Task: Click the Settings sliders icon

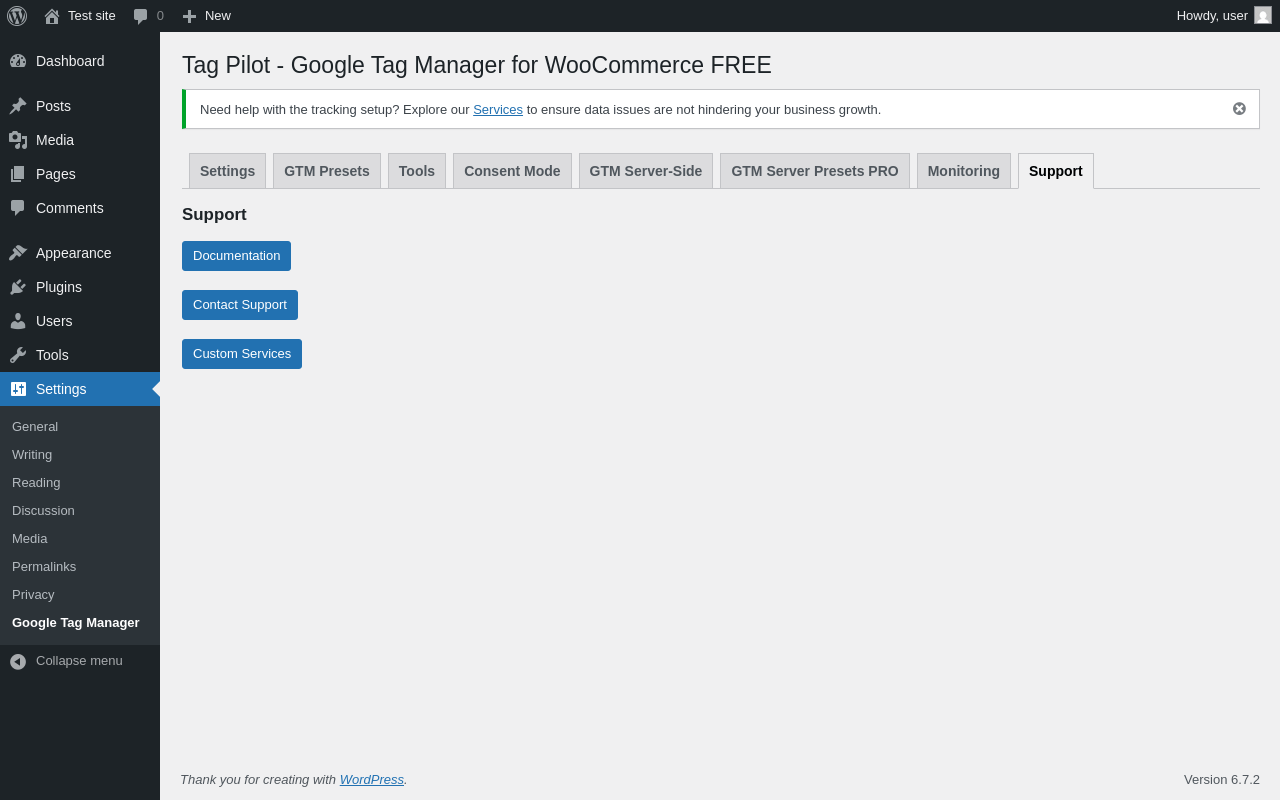Action: (x=18, y=389)
